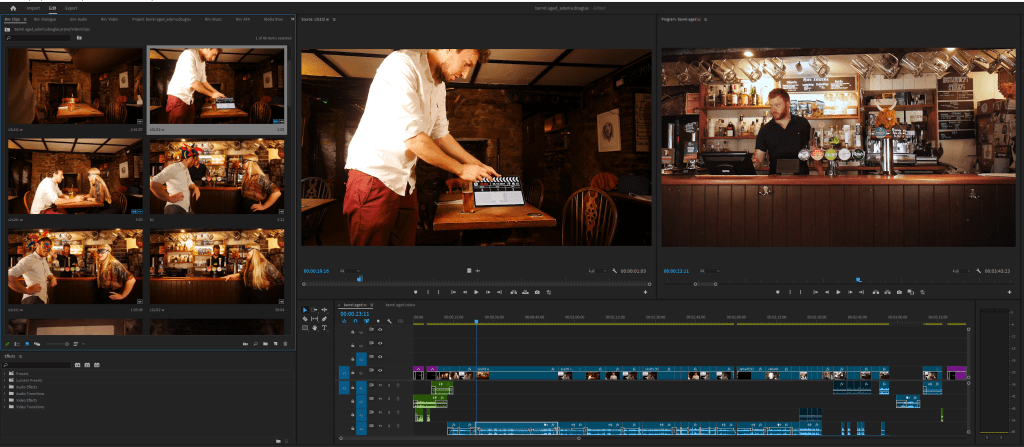Expand Audio Transitions folder
This screenshot has width=1024, height=447.
(5, 393)
